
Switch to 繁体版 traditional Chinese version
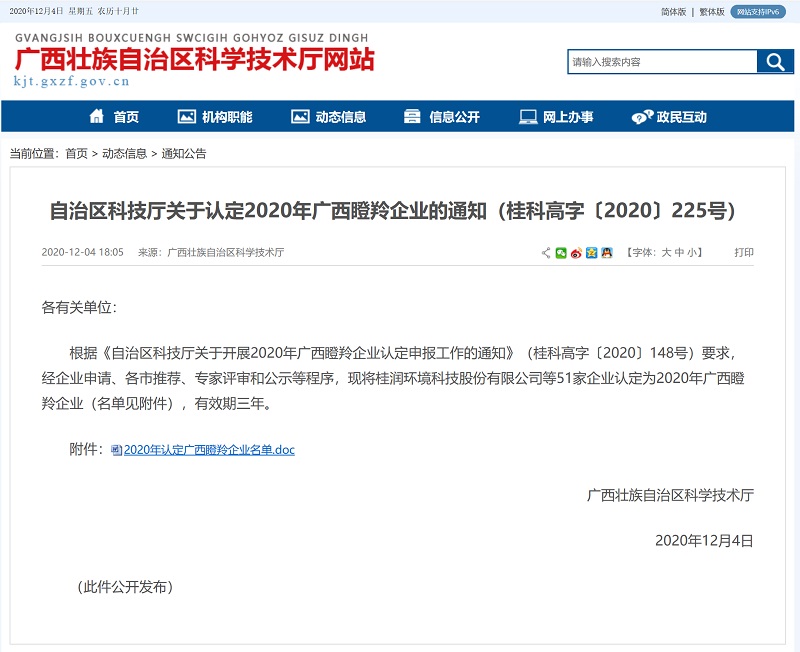[711, 12]
